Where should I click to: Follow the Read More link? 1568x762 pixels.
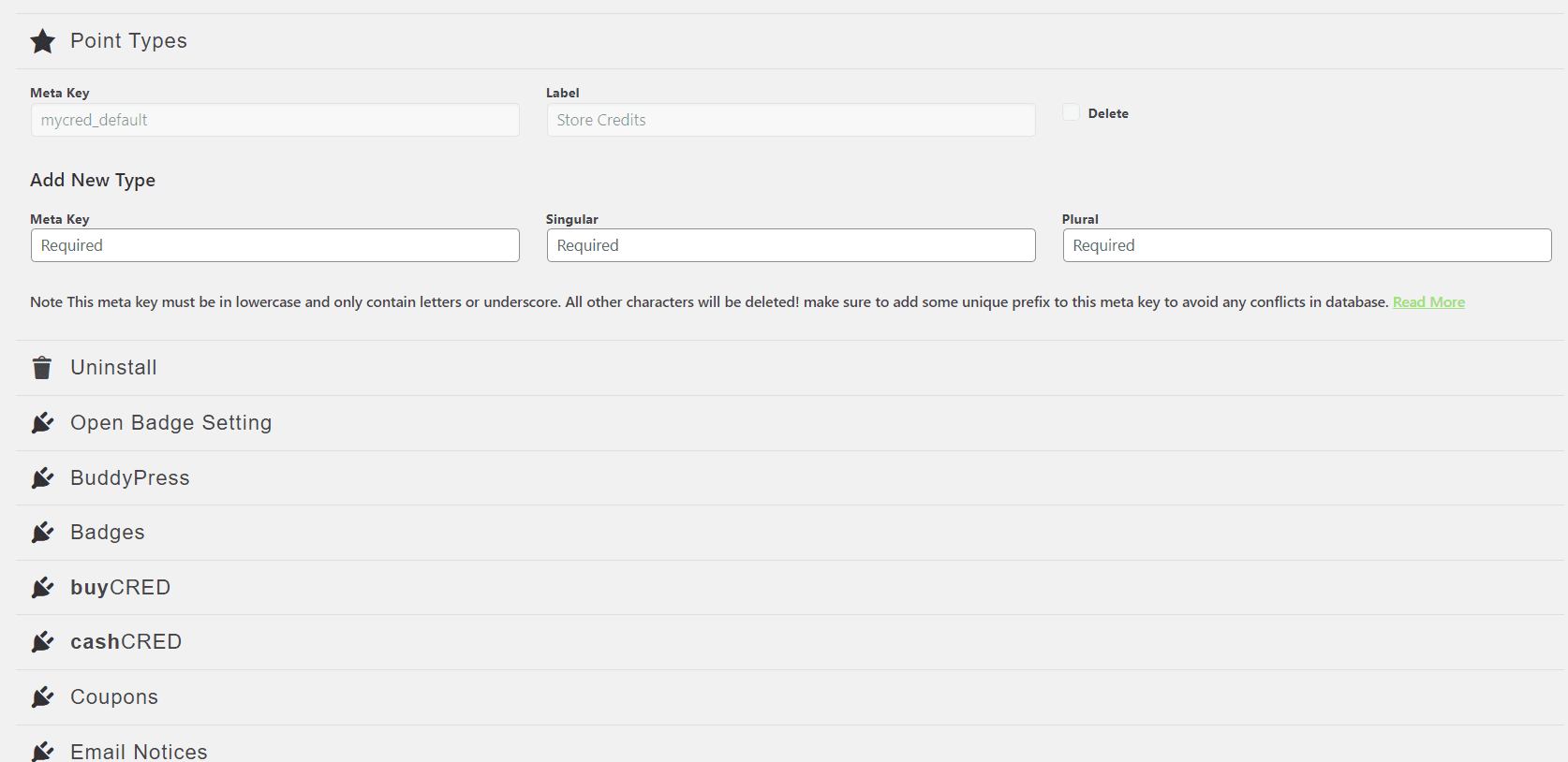1427,302
